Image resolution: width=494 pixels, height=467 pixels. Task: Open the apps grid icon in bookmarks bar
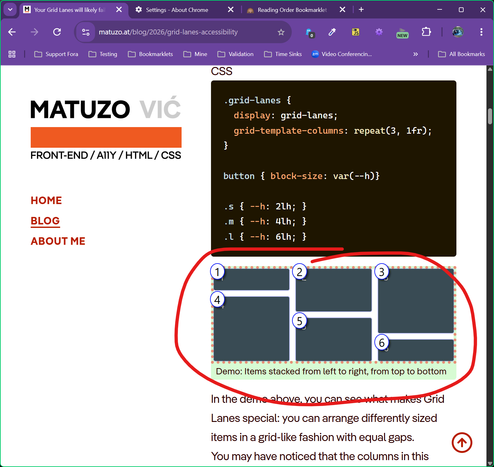coord(12,54)
